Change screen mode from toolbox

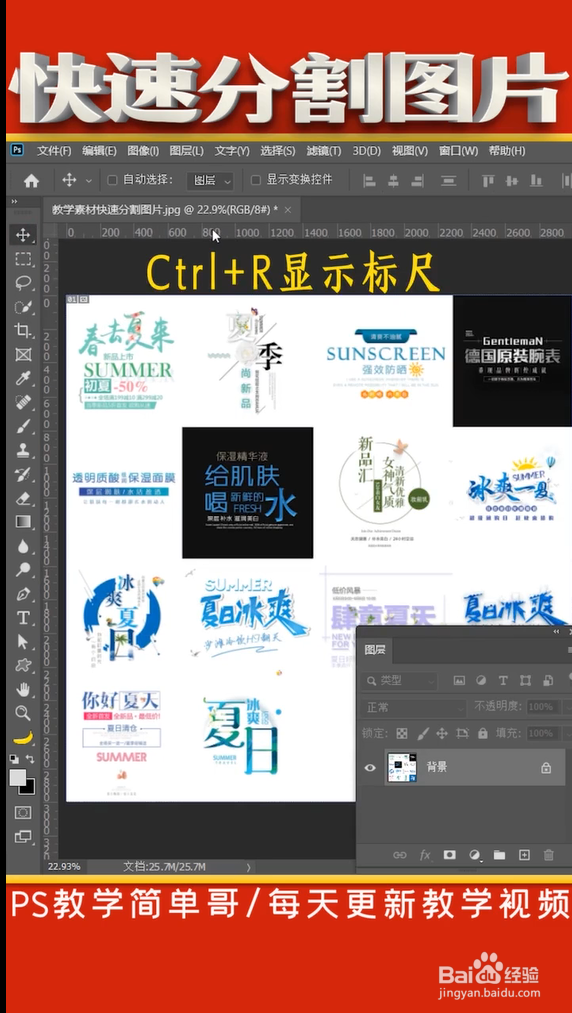23,837
